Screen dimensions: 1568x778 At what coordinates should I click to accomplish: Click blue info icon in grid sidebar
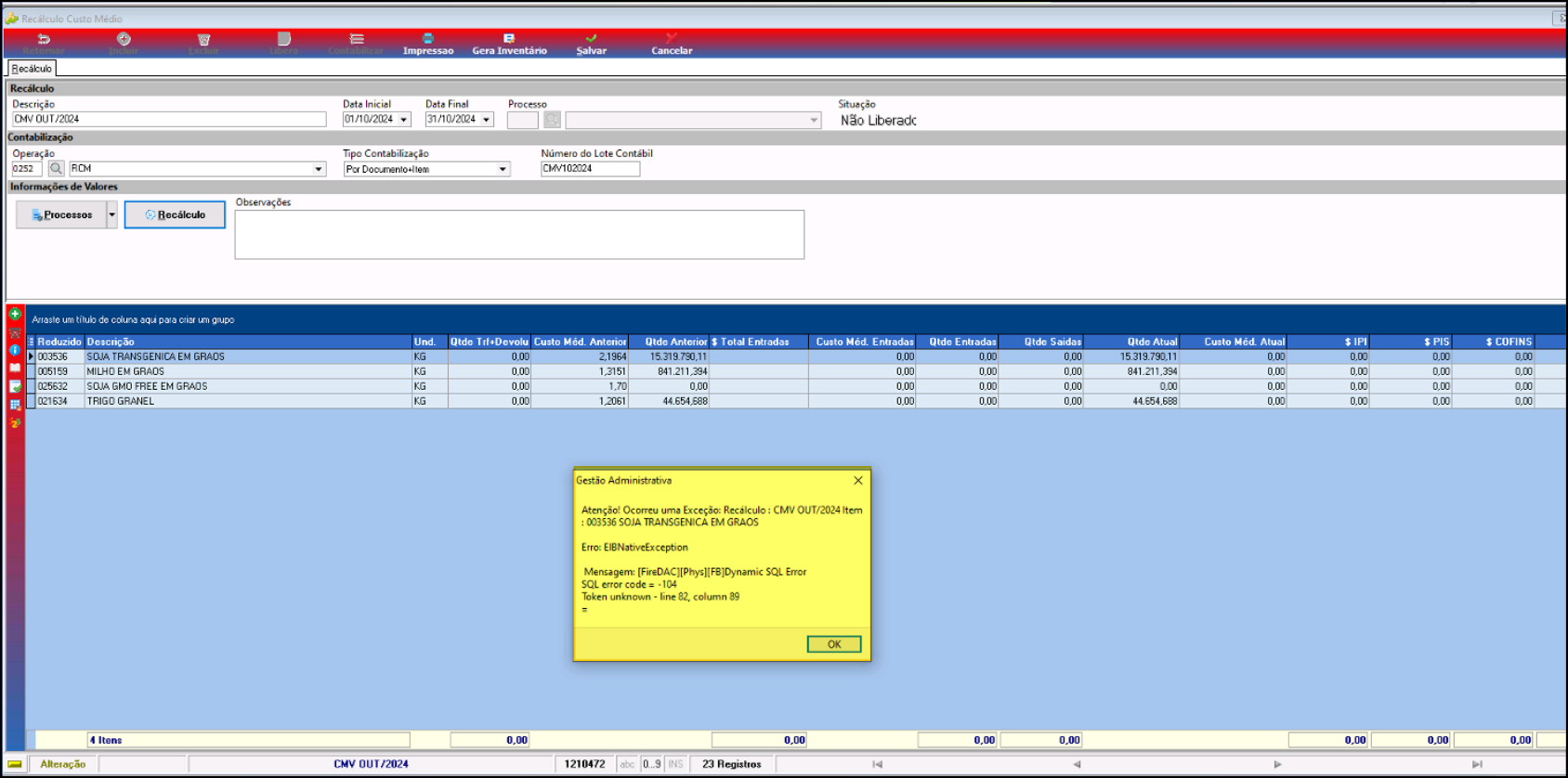coord(15,350)
